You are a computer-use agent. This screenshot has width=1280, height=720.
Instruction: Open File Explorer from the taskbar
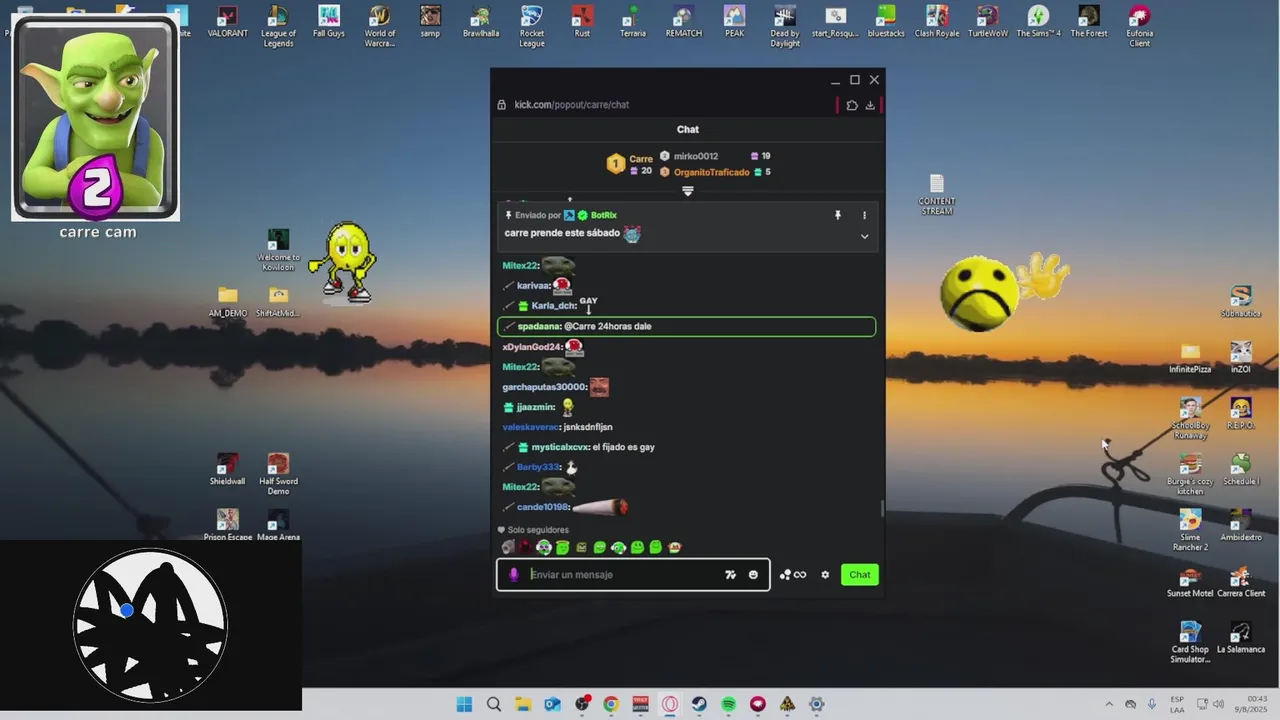(523, 704)
